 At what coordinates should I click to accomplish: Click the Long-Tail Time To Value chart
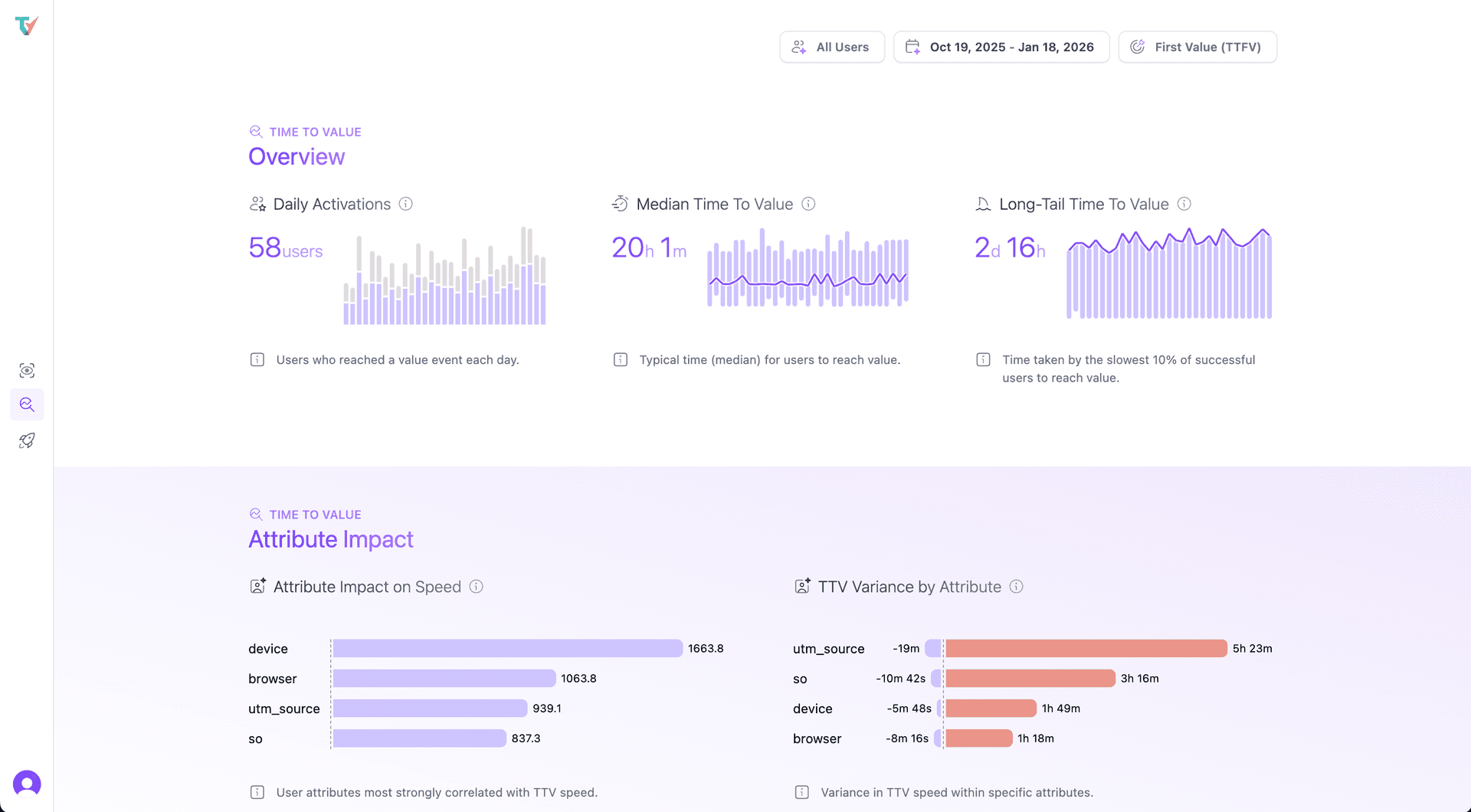pos(1168,274)
